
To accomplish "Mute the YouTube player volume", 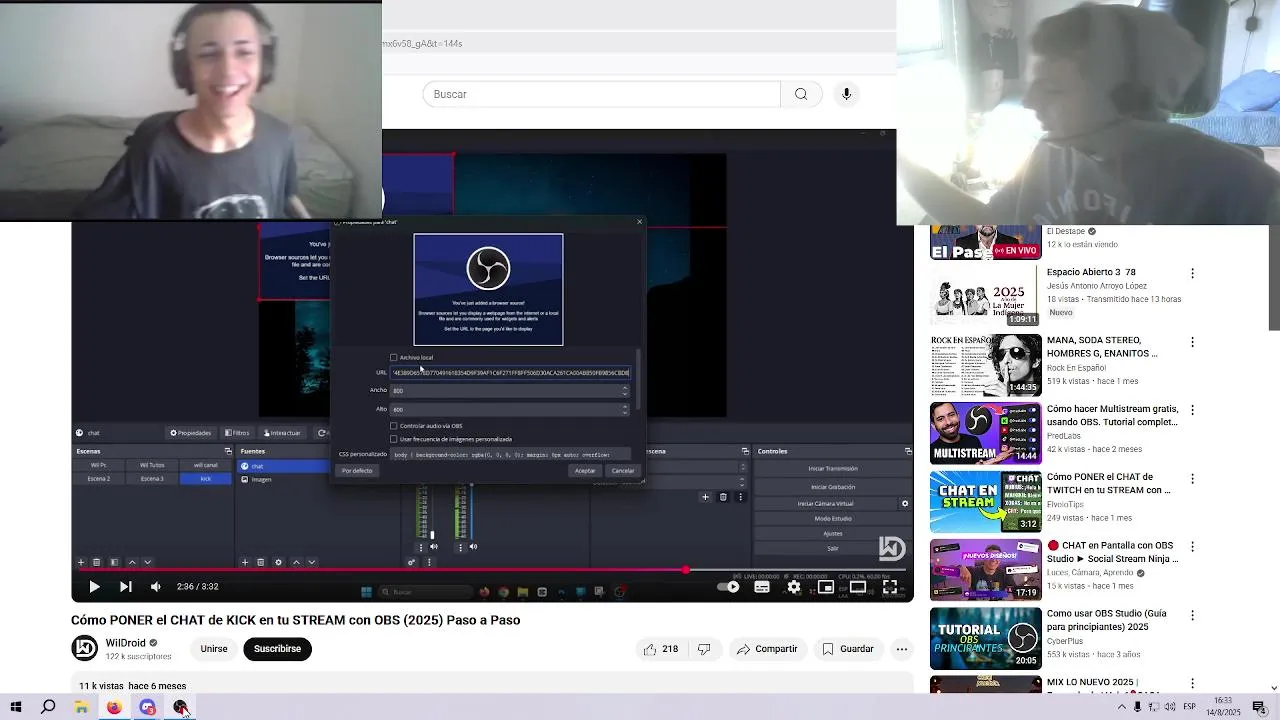I will [155, 587].
